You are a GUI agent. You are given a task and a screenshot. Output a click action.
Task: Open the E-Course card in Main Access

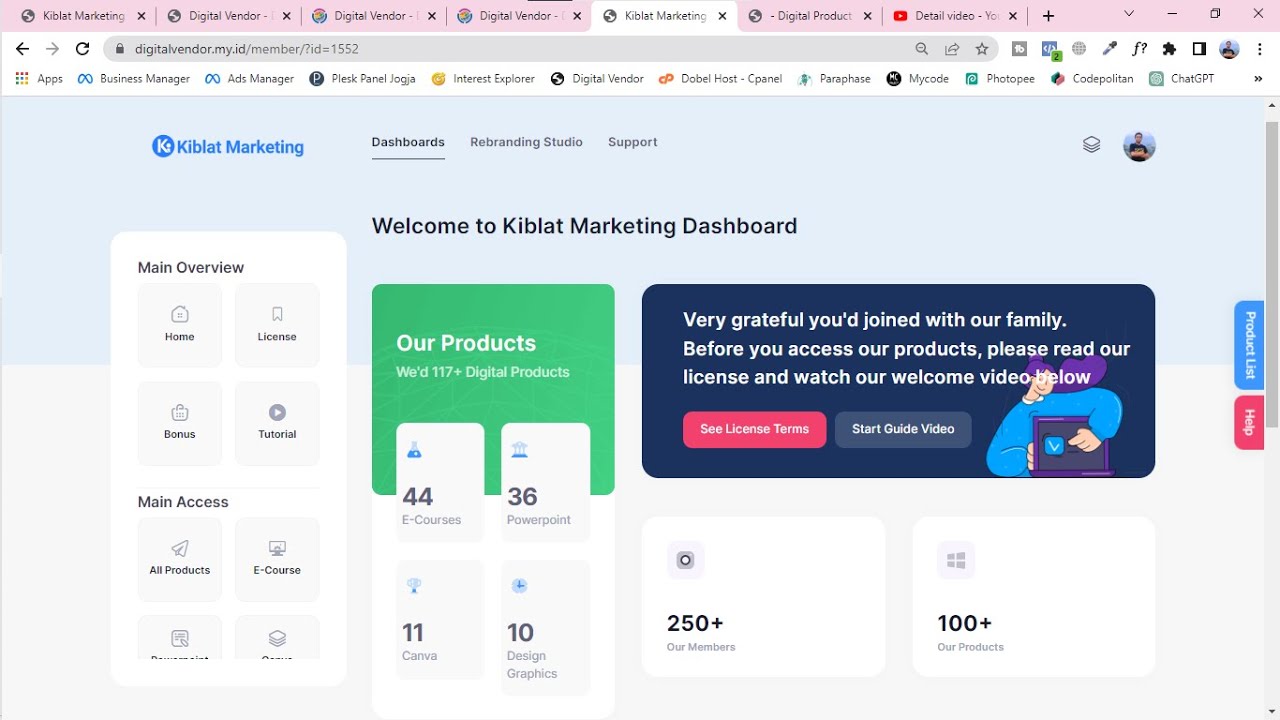tap(277, 559)
